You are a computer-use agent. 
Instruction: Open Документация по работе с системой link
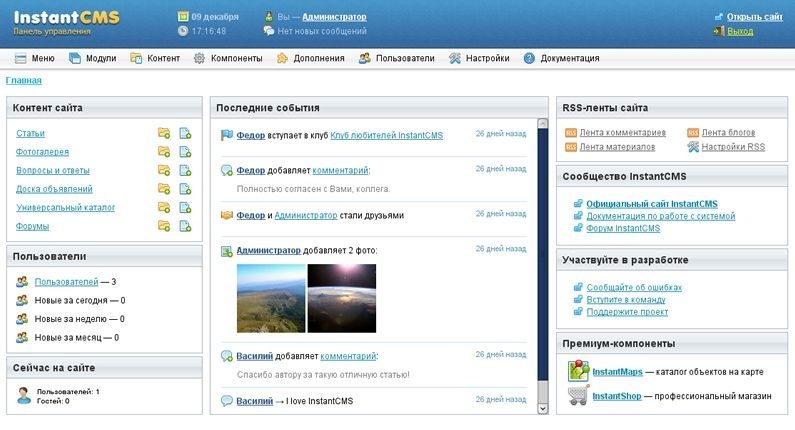pos(661,216)
